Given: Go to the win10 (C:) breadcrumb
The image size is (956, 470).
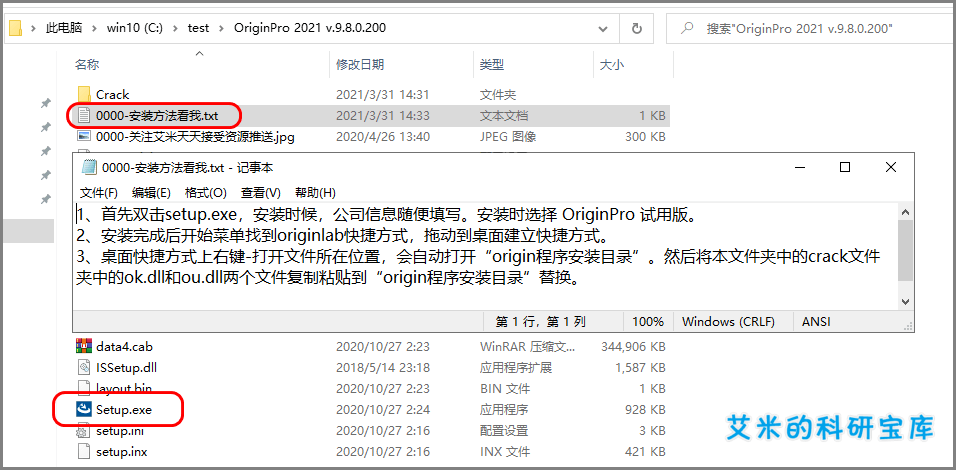Looking at the screenshot, I should click(x=135, y=29).
